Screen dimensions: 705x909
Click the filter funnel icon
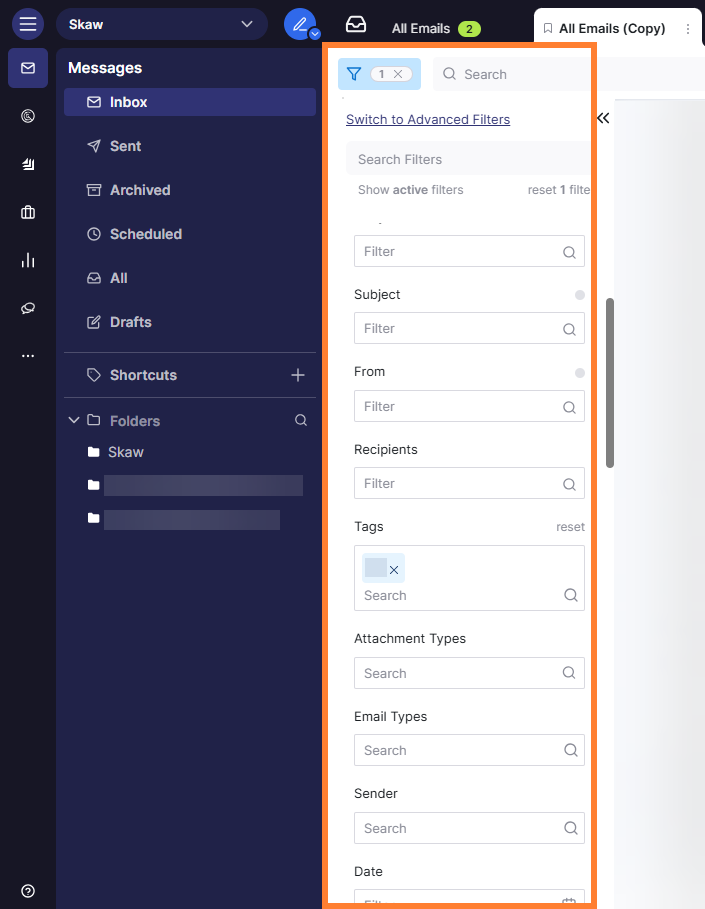coord(353,74)
